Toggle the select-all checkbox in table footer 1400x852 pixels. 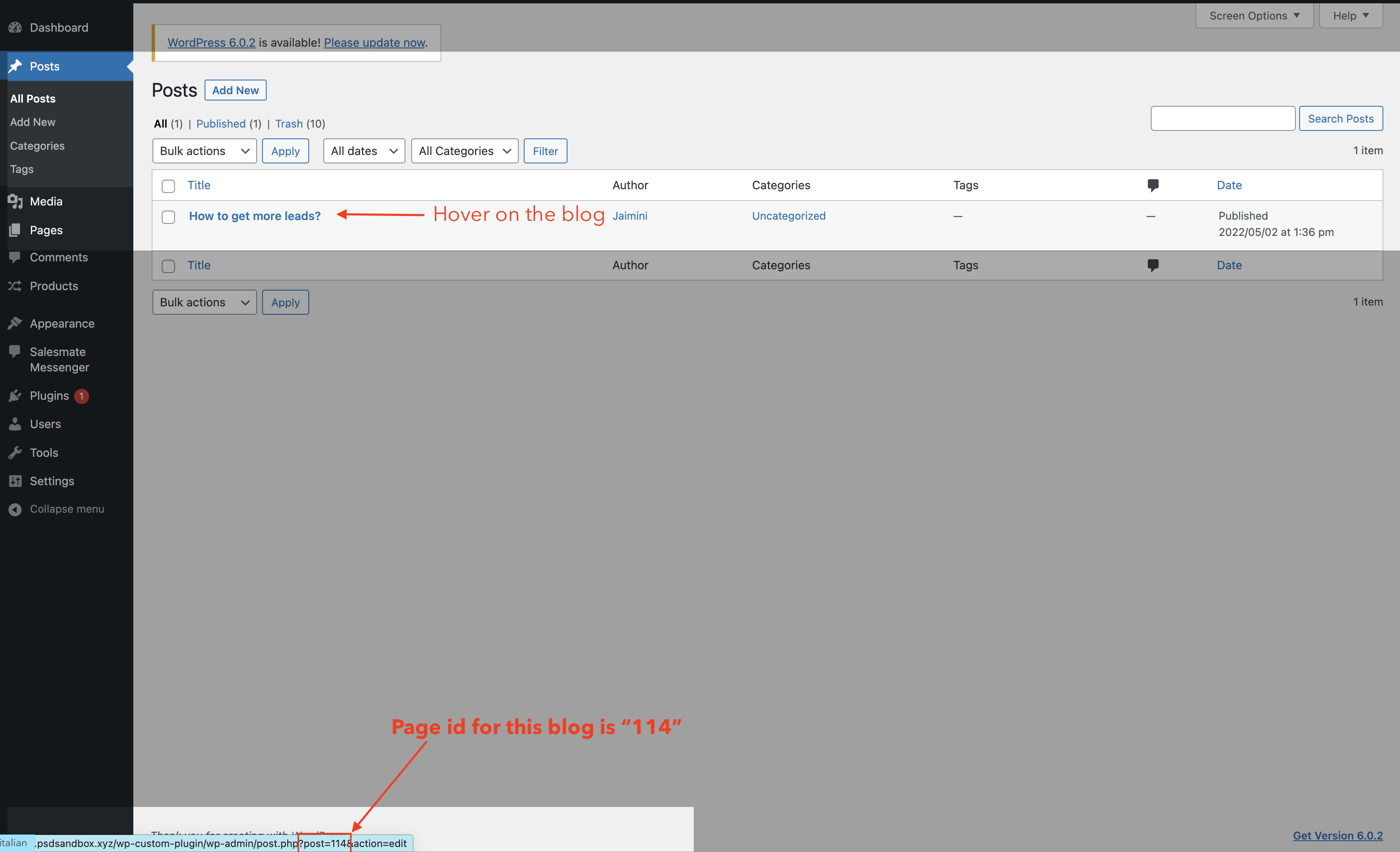click(x=168, y=266)
